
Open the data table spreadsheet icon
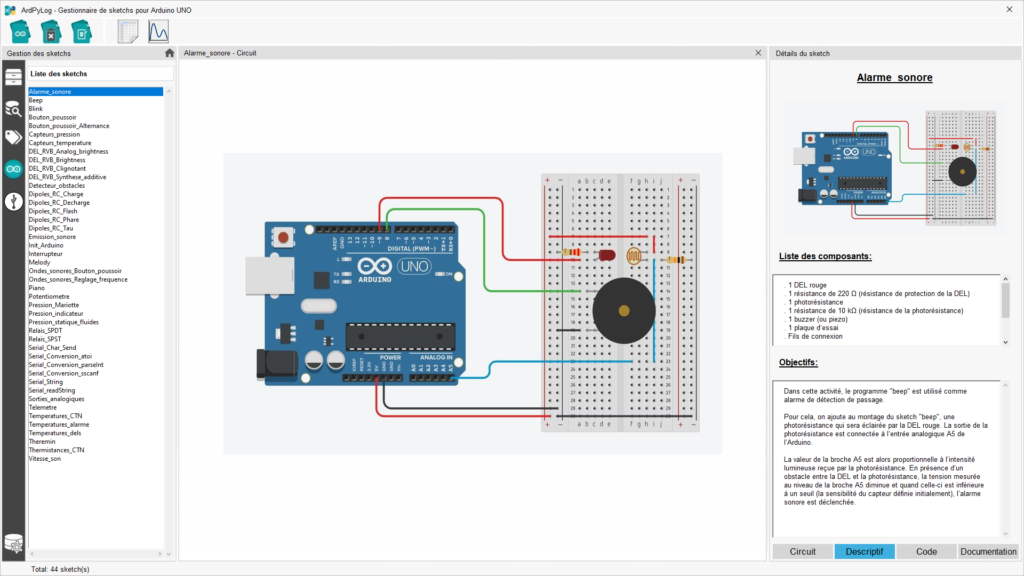pyautogui.click(x=128, y=31)
